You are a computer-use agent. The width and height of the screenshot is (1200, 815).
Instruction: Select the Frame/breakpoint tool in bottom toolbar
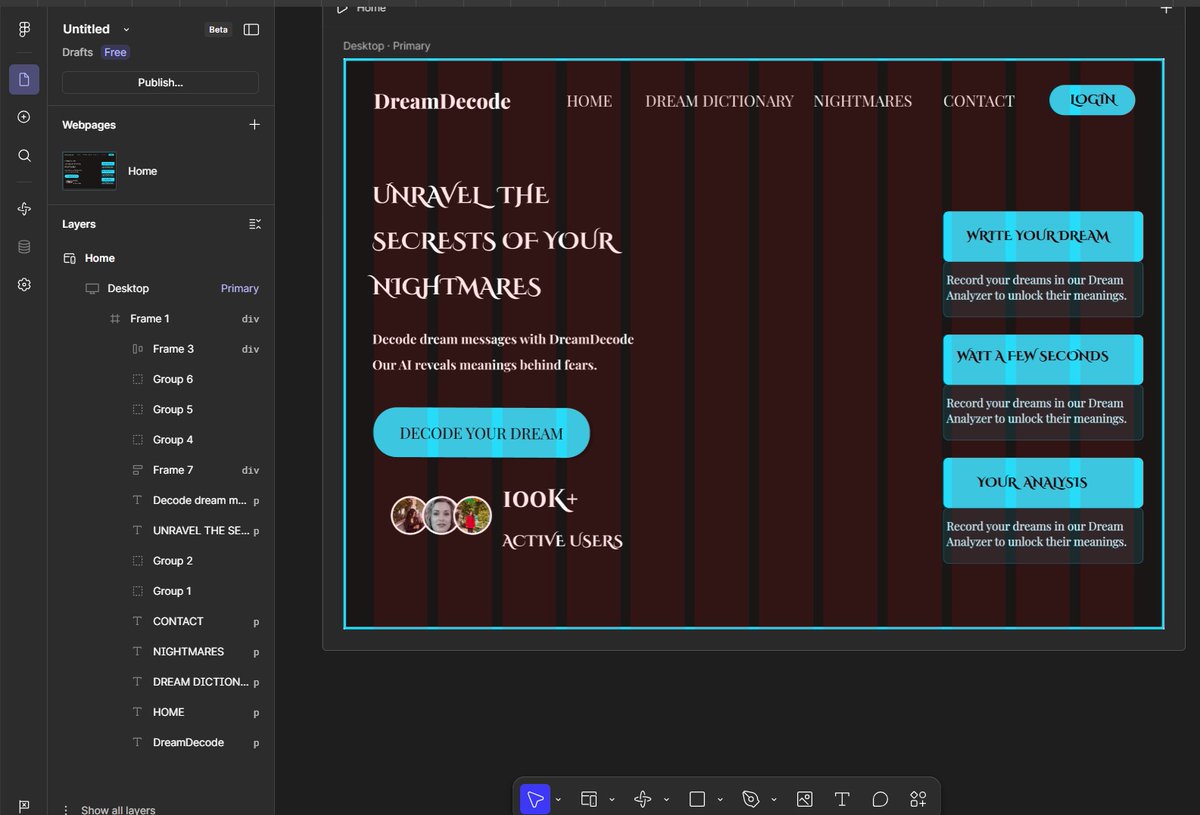tap(589, 799)
